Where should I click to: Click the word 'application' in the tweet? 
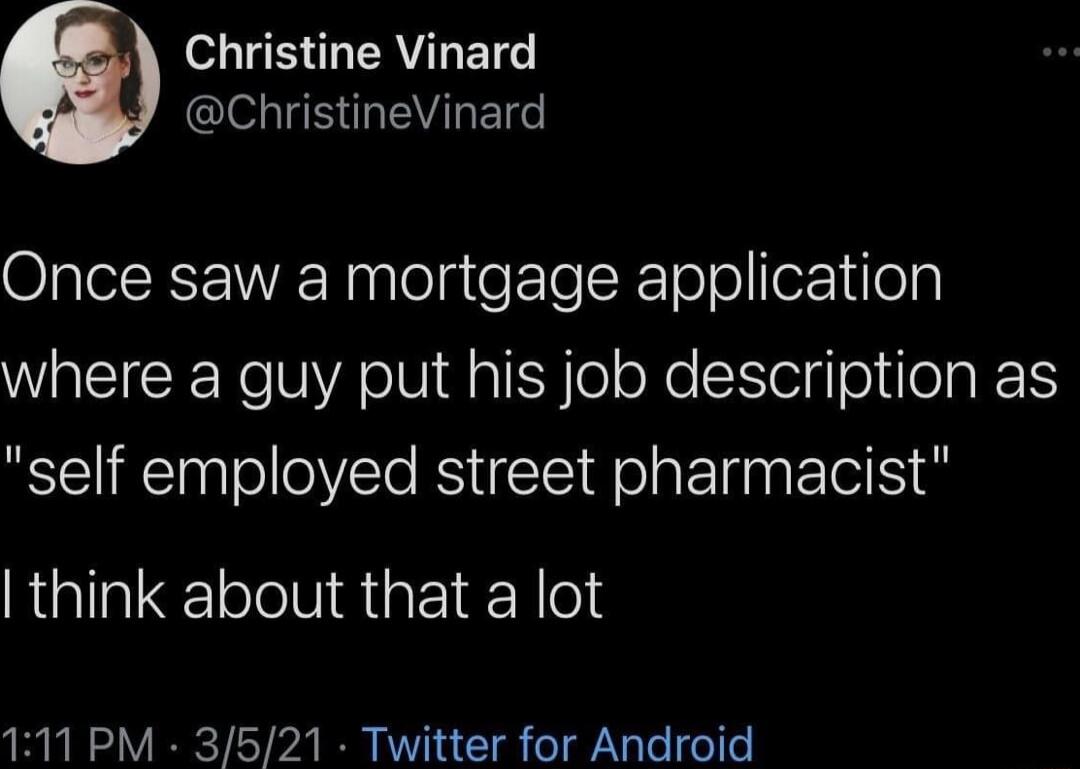coord(789,282)
